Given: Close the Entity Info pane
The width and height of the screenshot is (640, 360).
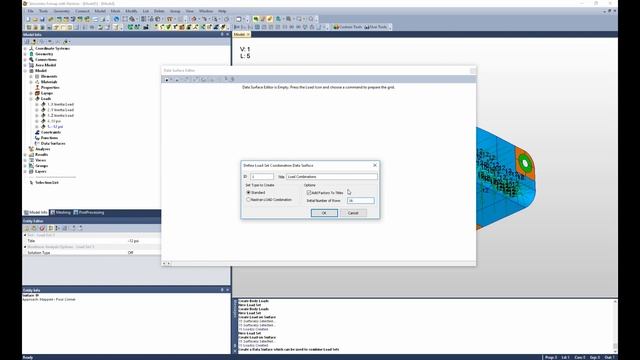Looking at the screenshot, I should (x=227, y=290).
